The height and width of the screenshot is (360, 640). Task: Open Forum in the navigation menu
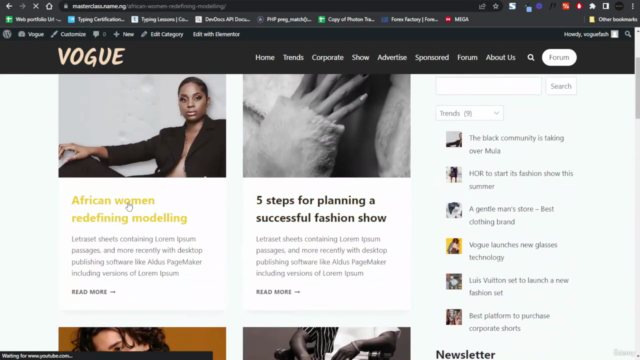(467, 58)
